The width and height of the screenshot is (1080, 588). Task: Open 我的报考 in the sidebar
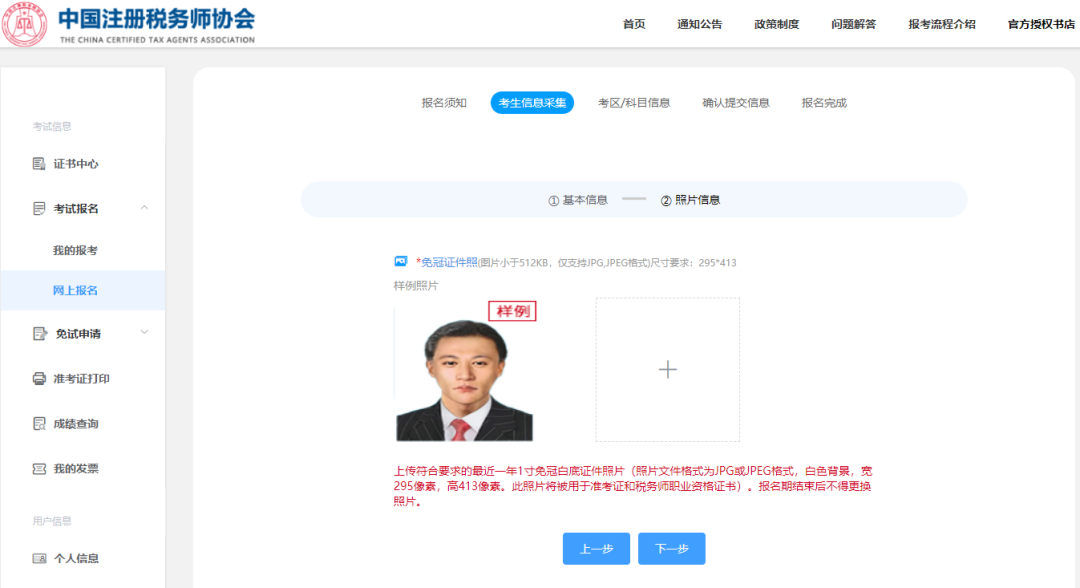click(x=75, y=250)
